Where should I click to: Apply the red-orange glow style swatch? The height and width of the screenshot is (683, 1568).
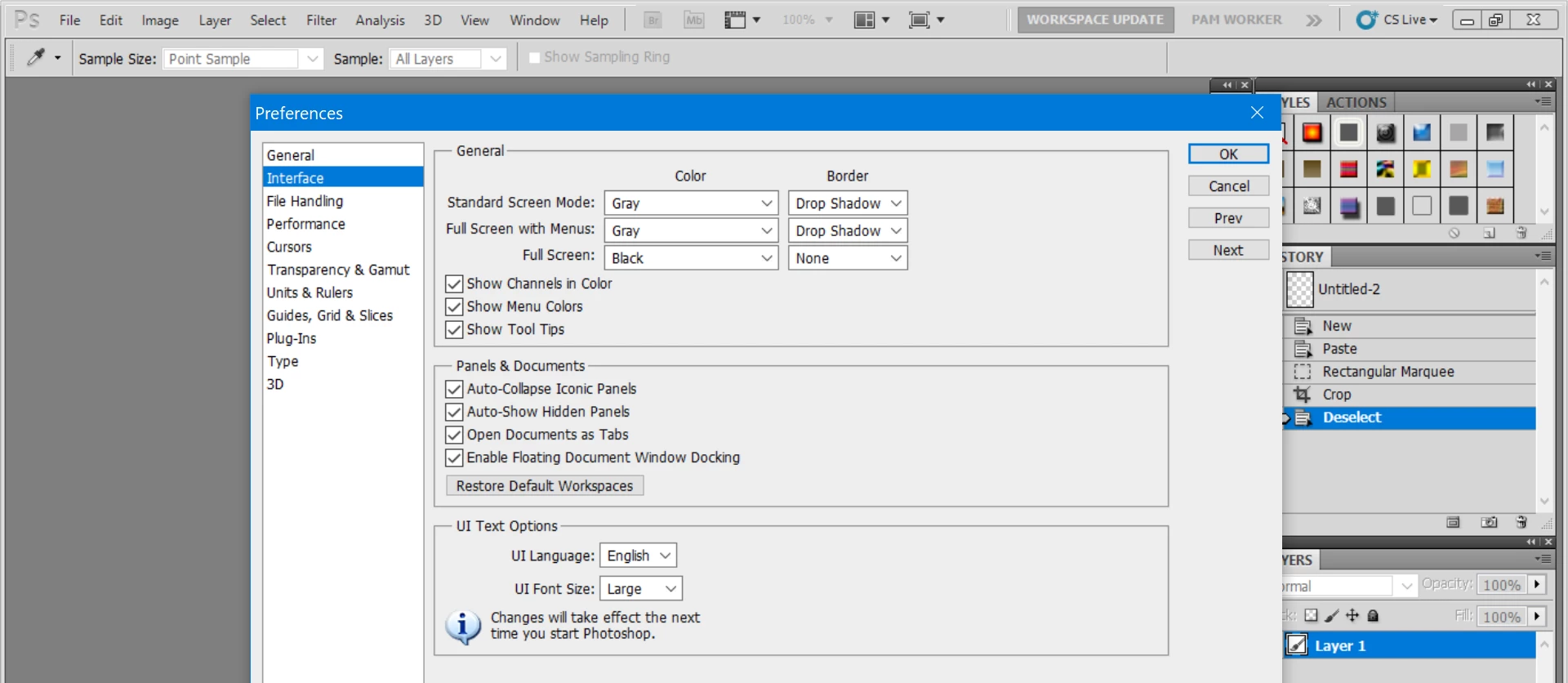click(x=1312, y=132)
